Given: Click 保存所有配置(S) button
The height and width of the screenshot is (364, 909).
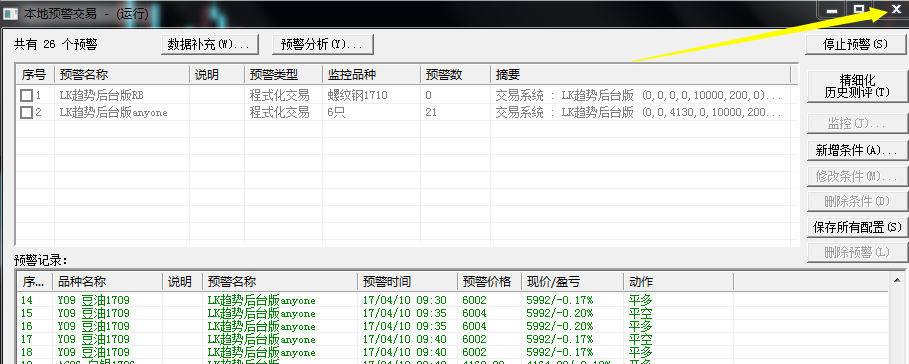Looking at the screenshot, I should click(x=857, y=227).
